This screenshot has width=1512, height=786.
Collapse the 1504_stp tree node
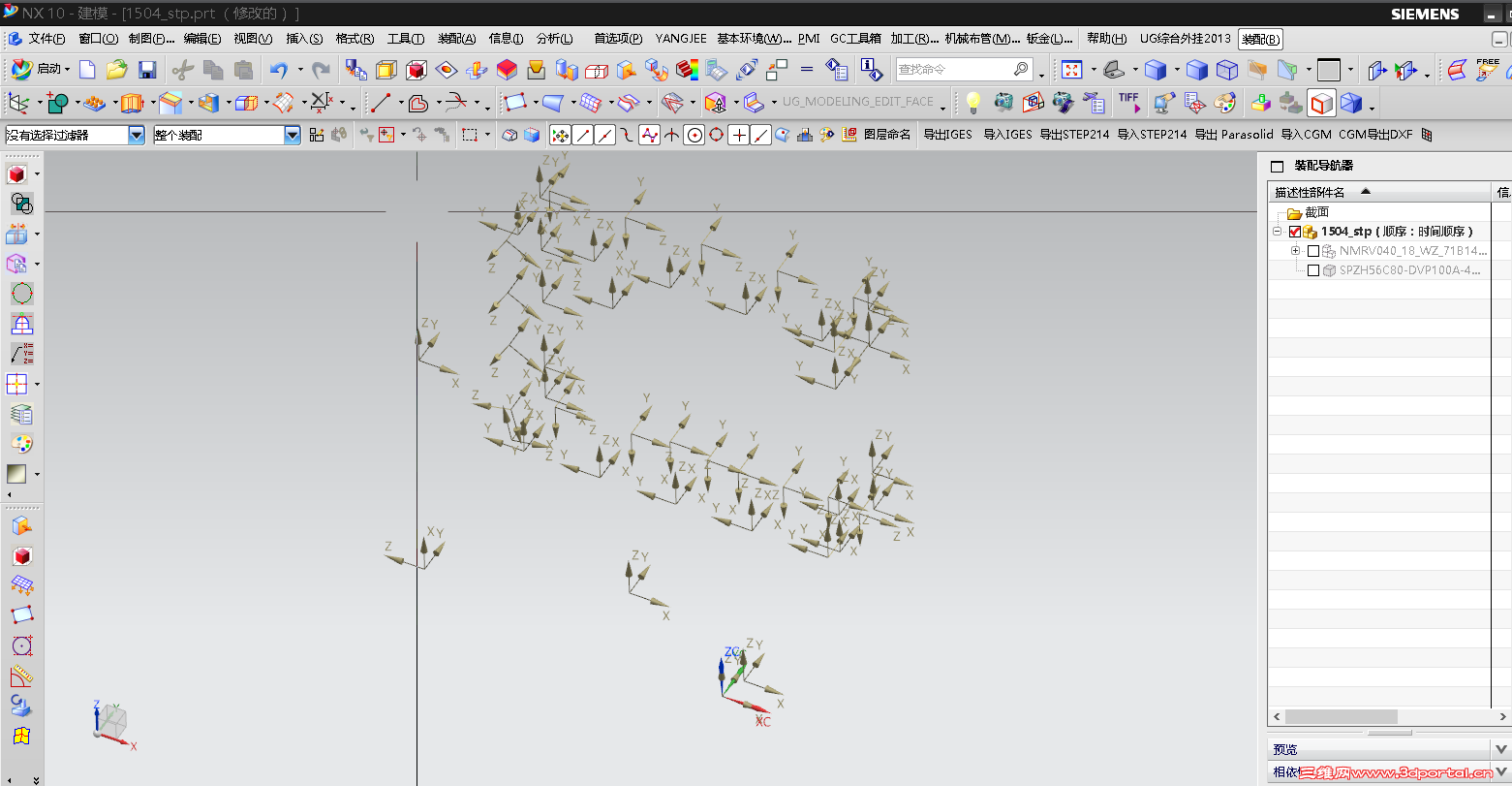tap(1278, 232)
